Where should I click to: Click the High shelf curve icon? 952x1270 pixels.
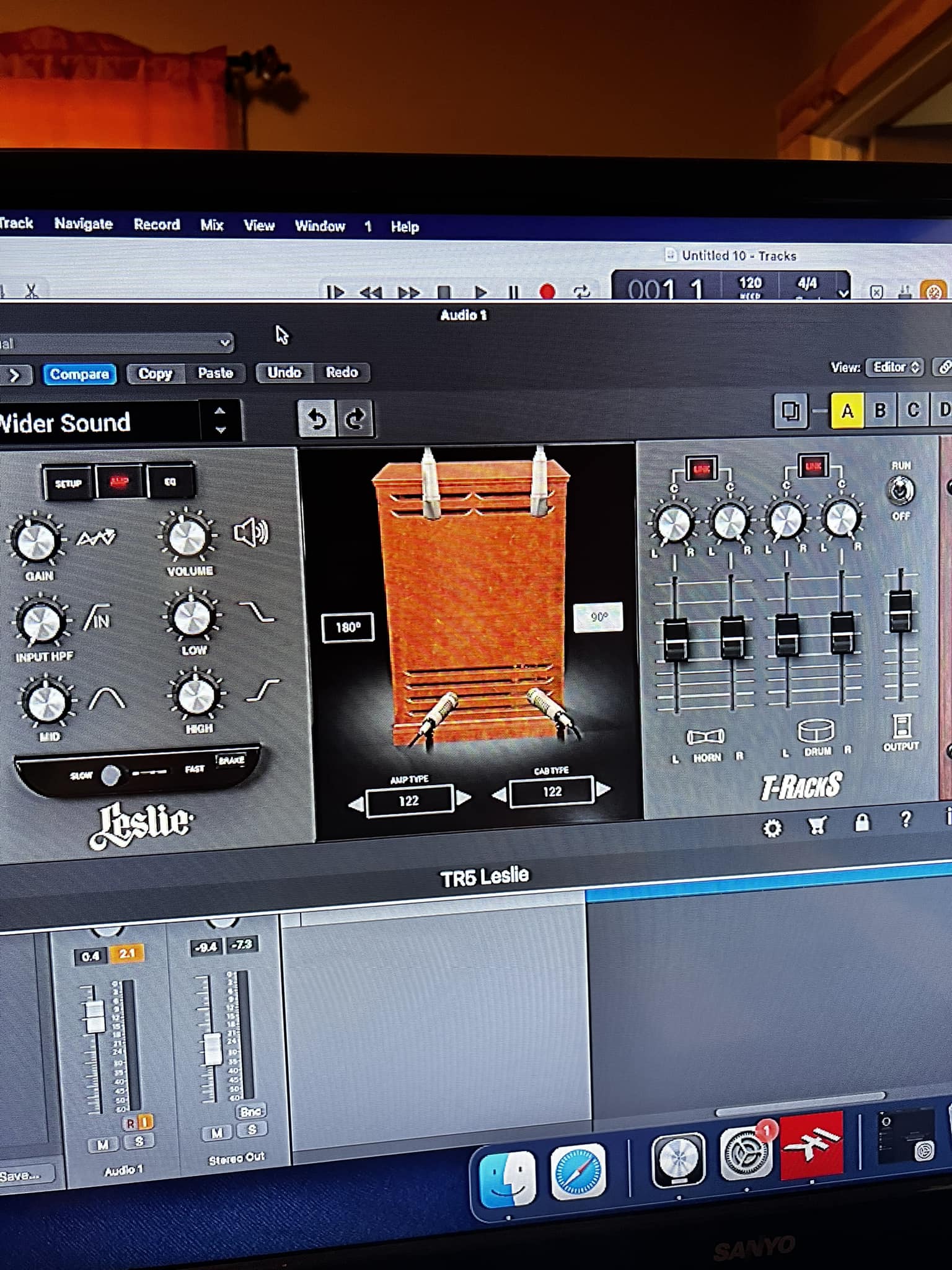click(262, 690)
